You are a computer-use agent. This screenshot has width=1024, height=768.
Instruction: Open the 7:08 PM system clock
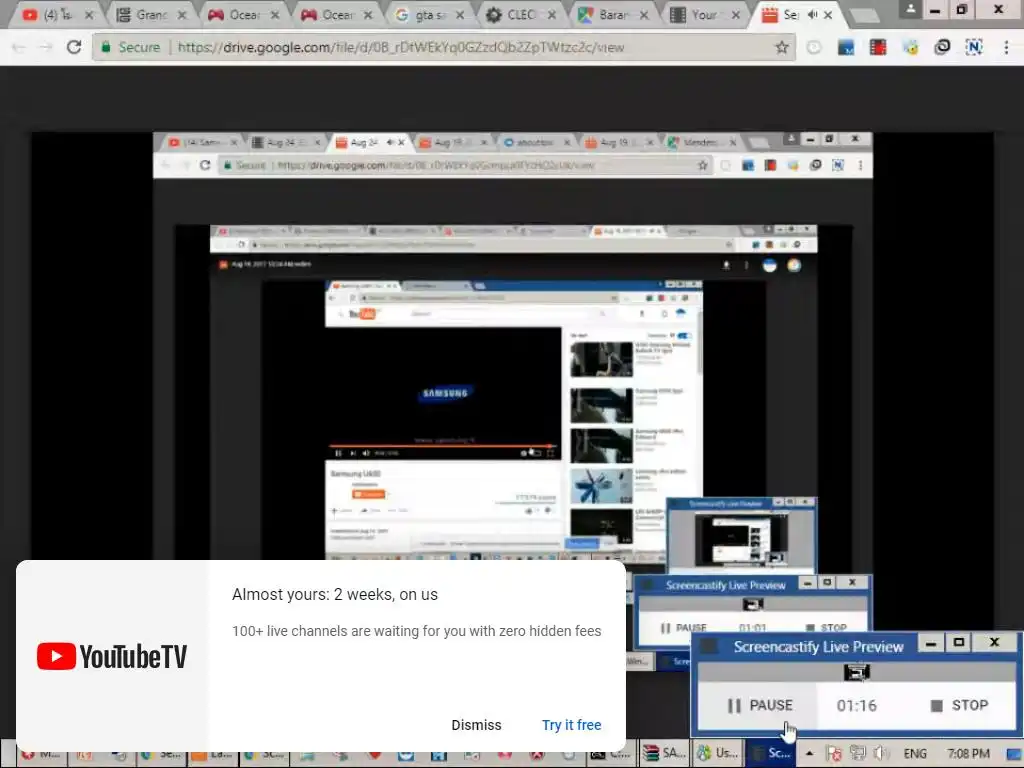(968, 754)
